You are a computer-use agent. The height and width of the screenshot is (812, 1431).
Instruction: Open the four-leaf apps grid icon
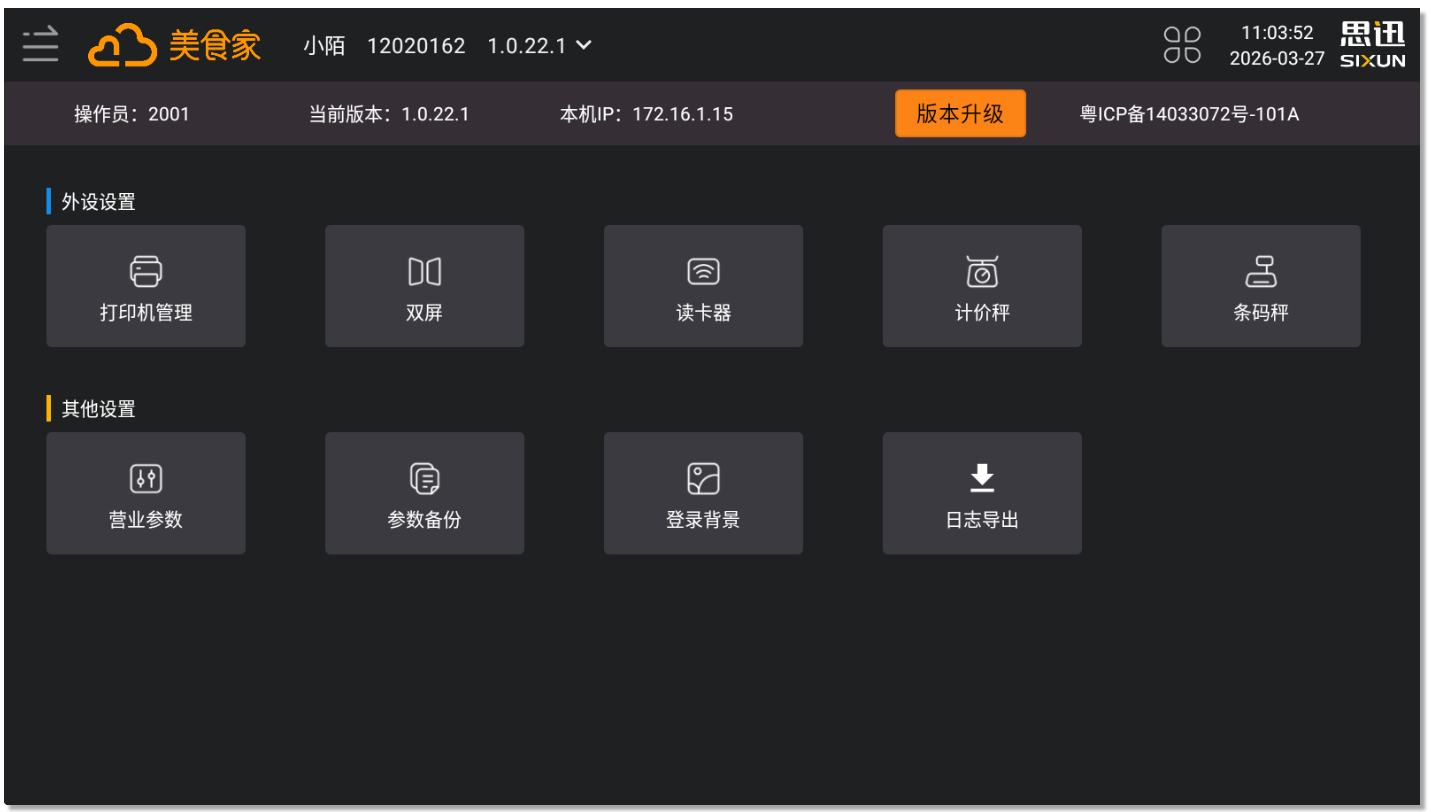pyautogui.click(x=1181, y=46)
